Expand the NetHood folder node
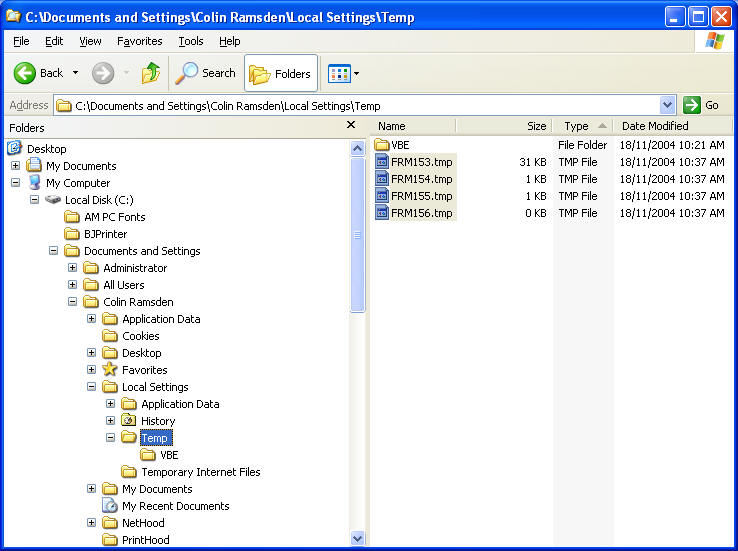This screenshot has height=551, width=738. pyautogui.click(x=91, y=522)
